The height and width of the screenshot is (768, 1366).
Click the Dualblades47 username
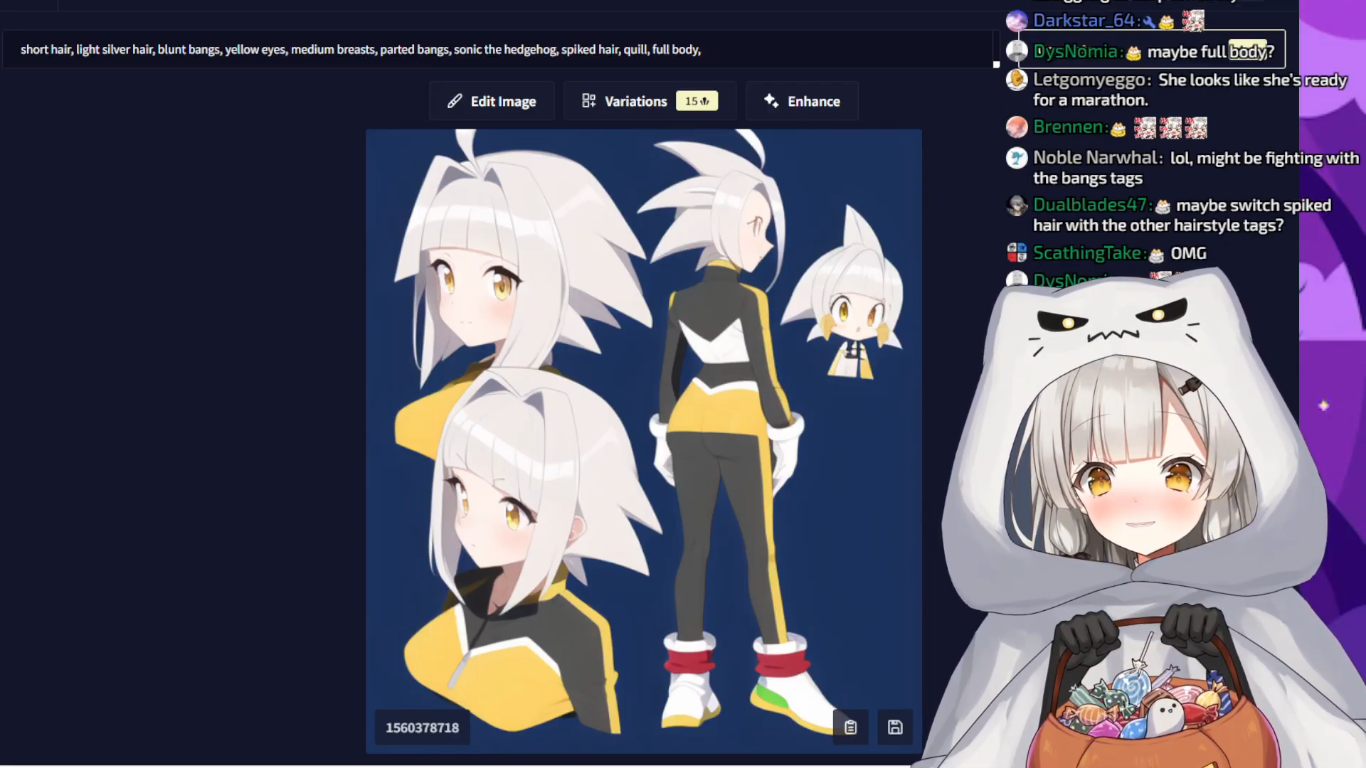point(1090,206)
